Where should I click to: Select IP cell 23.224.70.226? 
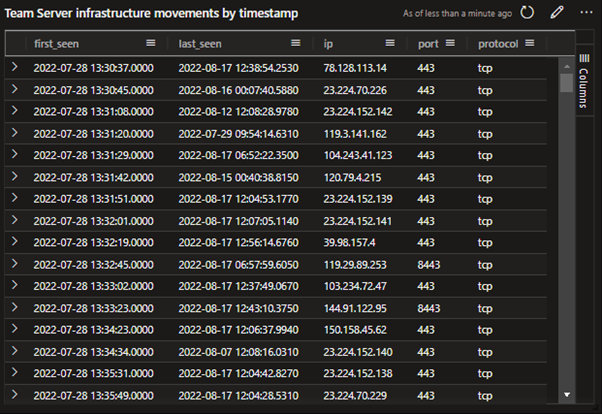pos(355,90)
